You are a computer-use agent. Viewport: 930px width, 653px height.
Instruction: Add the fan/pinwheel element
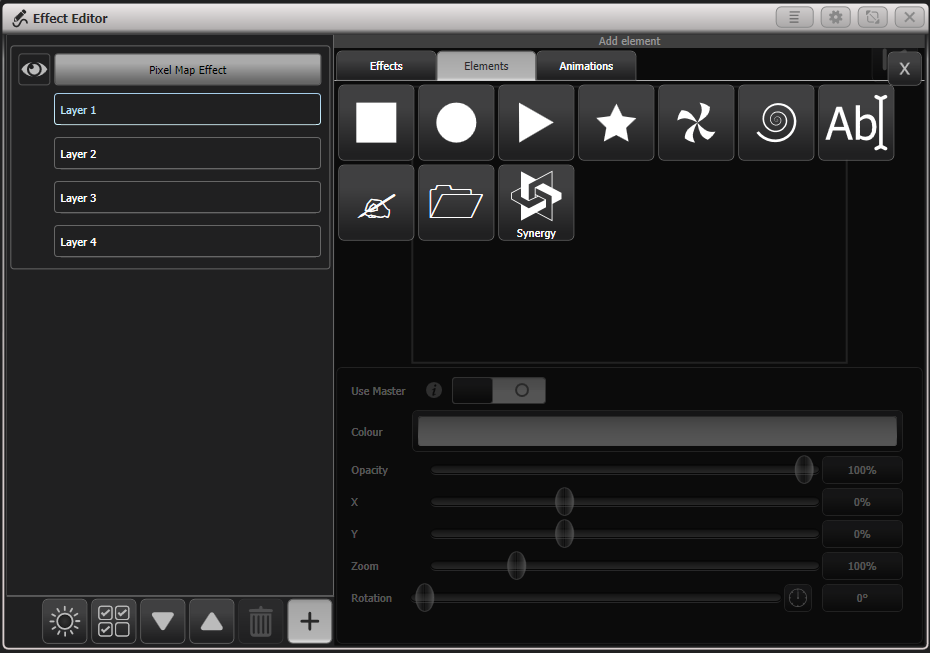(695, 122)
